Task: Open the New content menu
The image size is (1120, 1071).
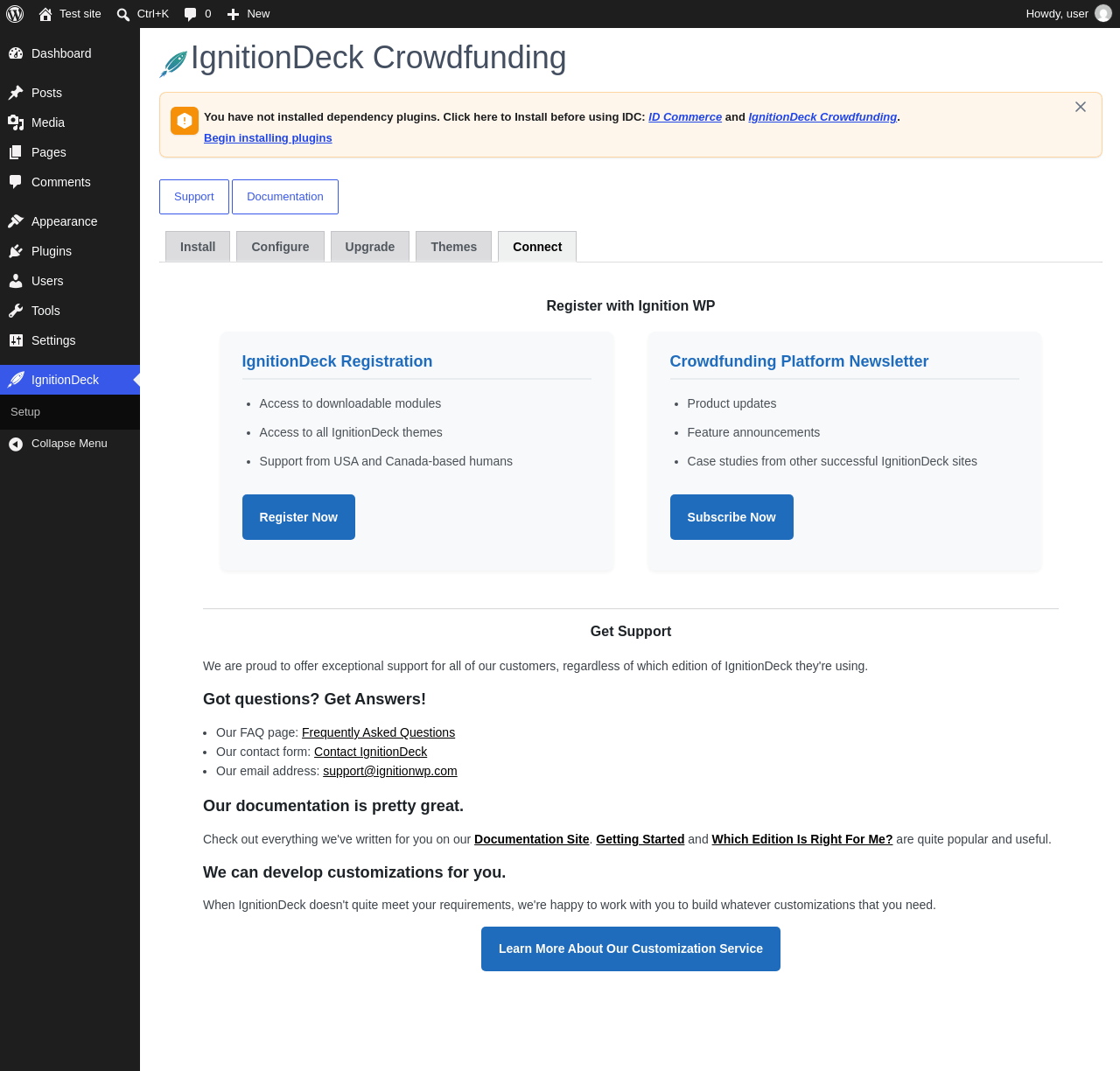Action: (x=248, y=14)
